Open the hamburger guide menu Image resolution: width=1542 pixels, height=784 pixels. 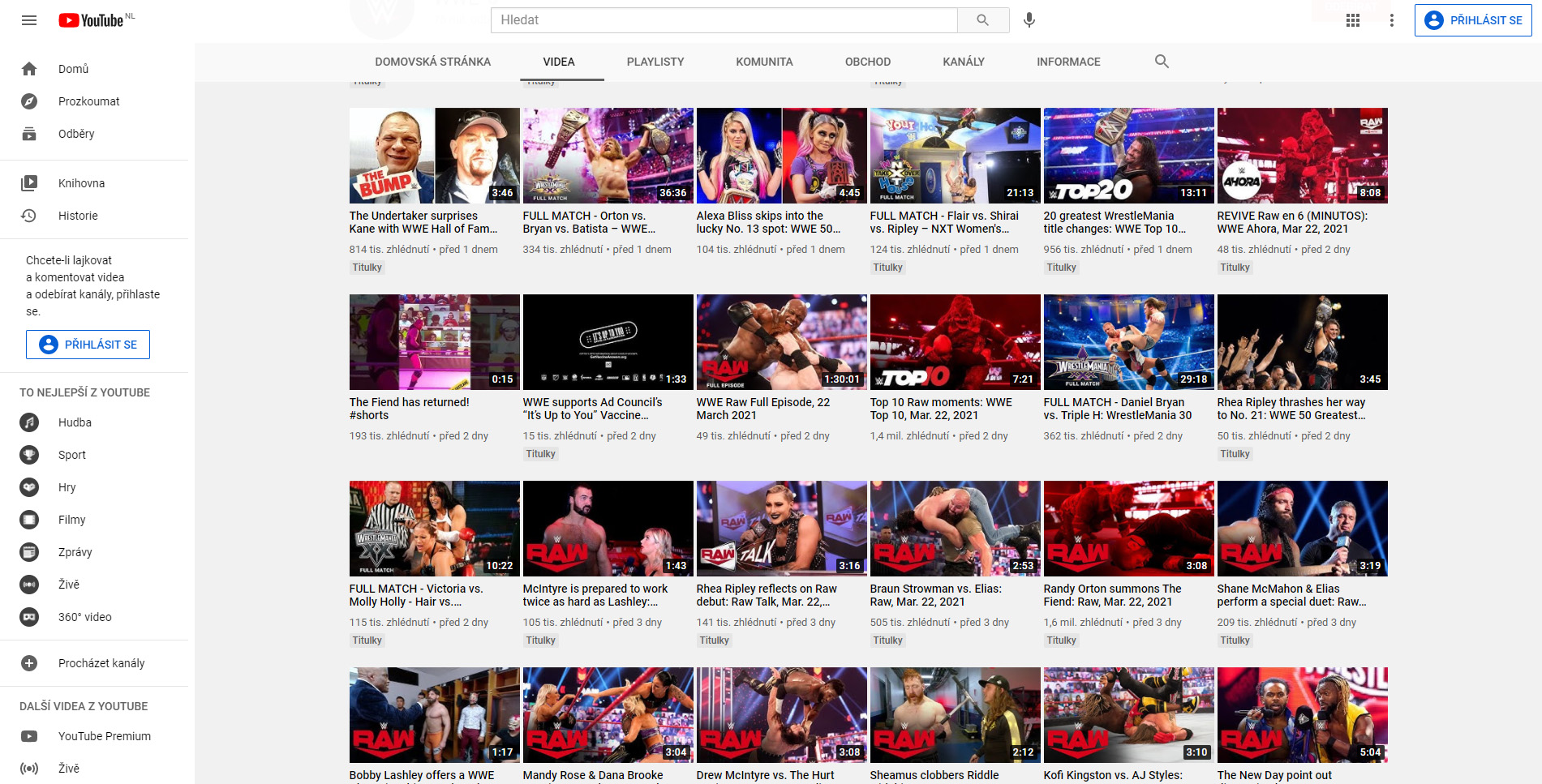click(29, 20)
